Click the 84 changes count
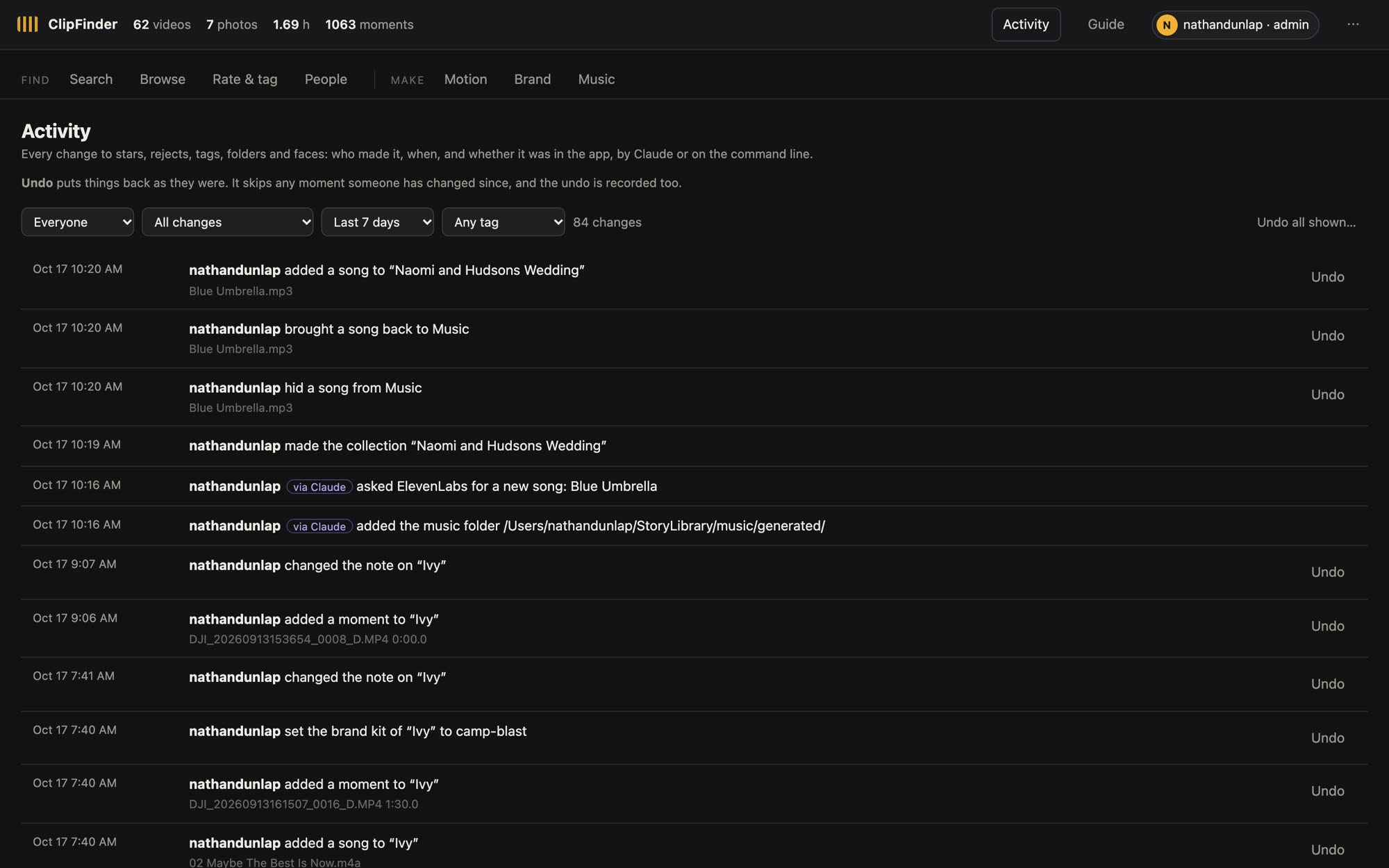 tap(607, 222)
